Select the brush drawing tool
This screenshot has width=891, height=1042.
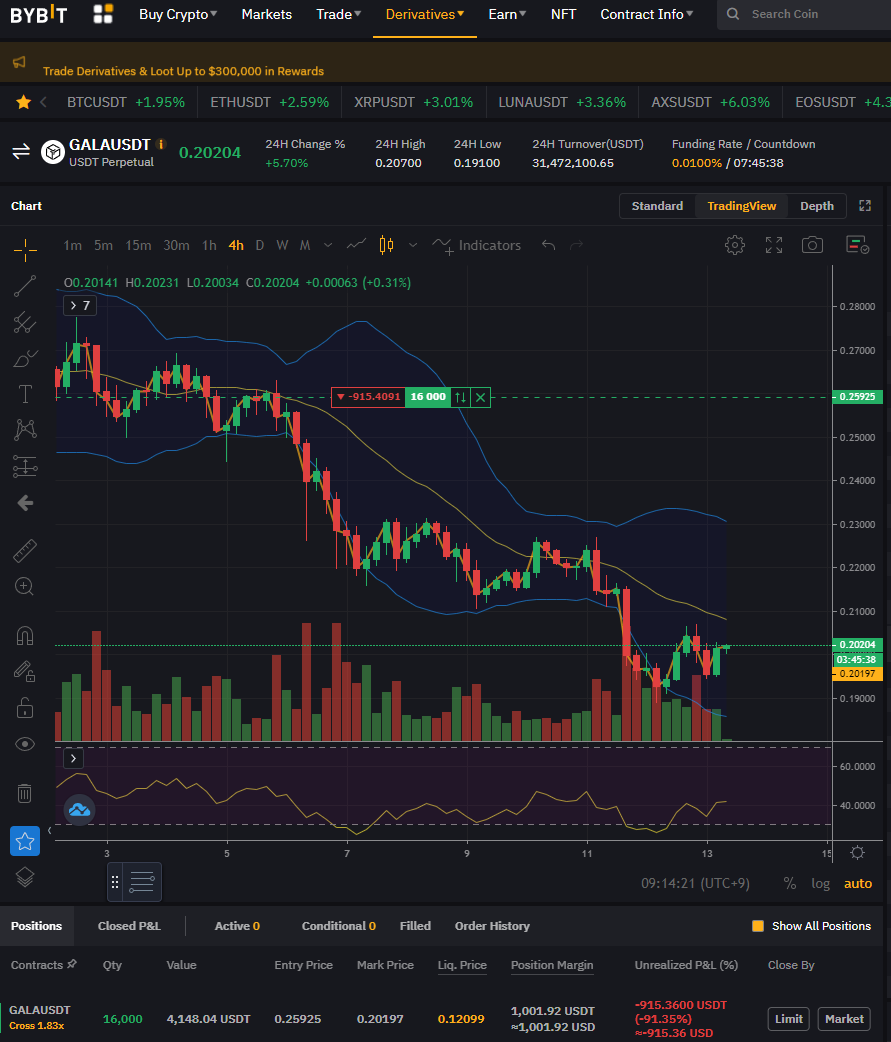pyautogui.click(x=25, y=358)
